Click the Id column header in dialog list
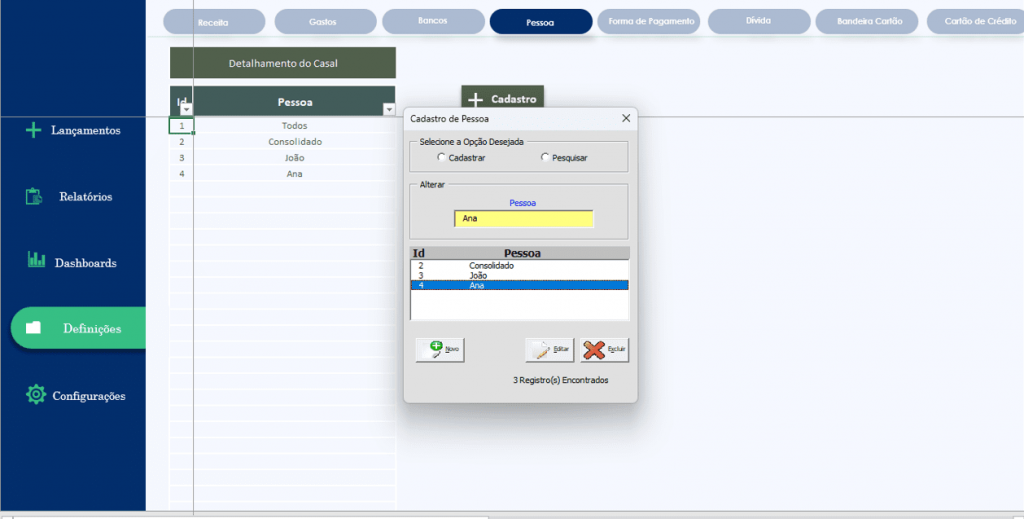This screenshot has height=519, width=1024. pyautogui.click(x=419, y=253)
